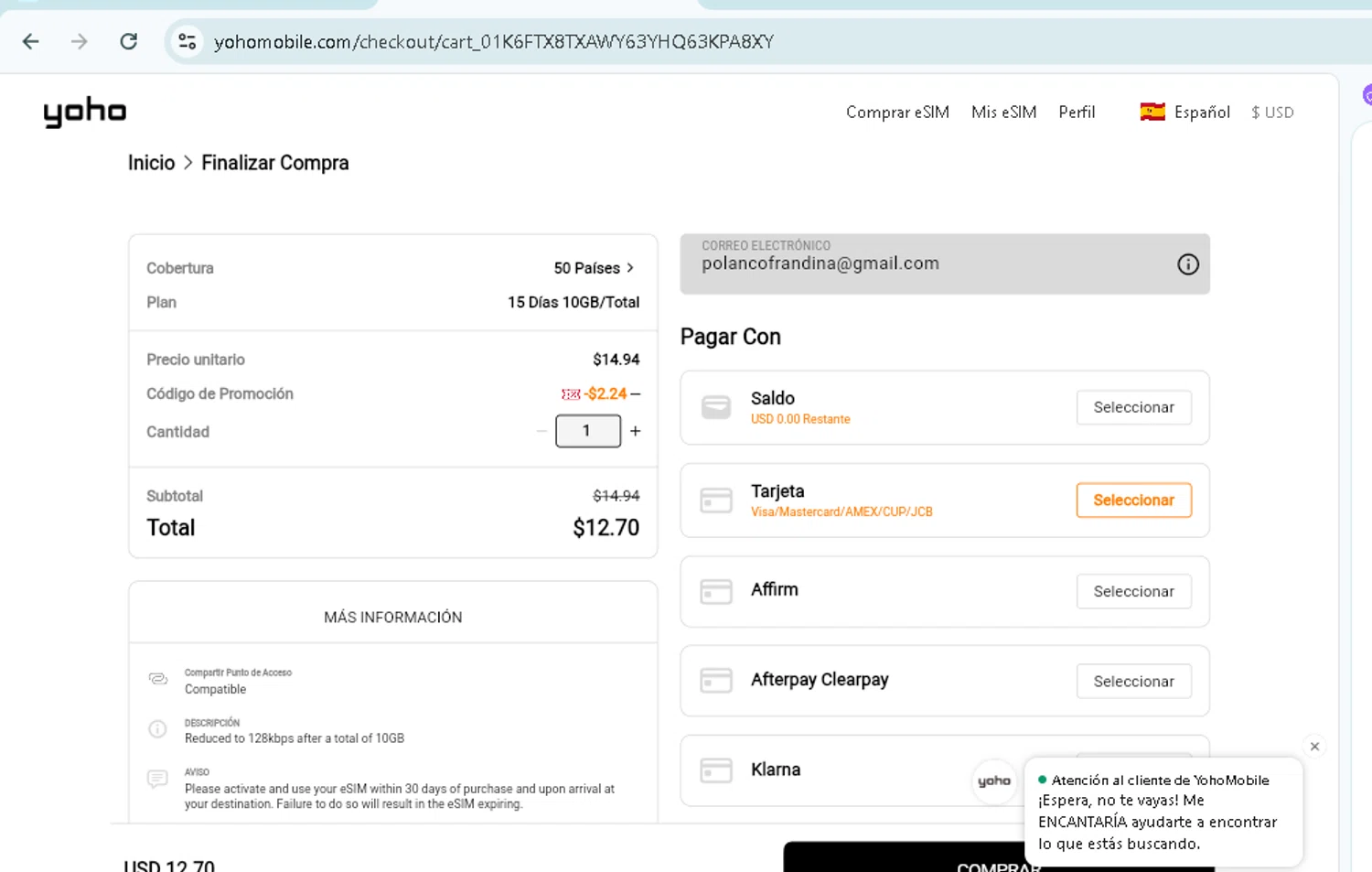The height and width of the screenshot is (872, 1372).
Task: Click the Afterpay Clearpay card icon
Action: click(x=716, y=681)
